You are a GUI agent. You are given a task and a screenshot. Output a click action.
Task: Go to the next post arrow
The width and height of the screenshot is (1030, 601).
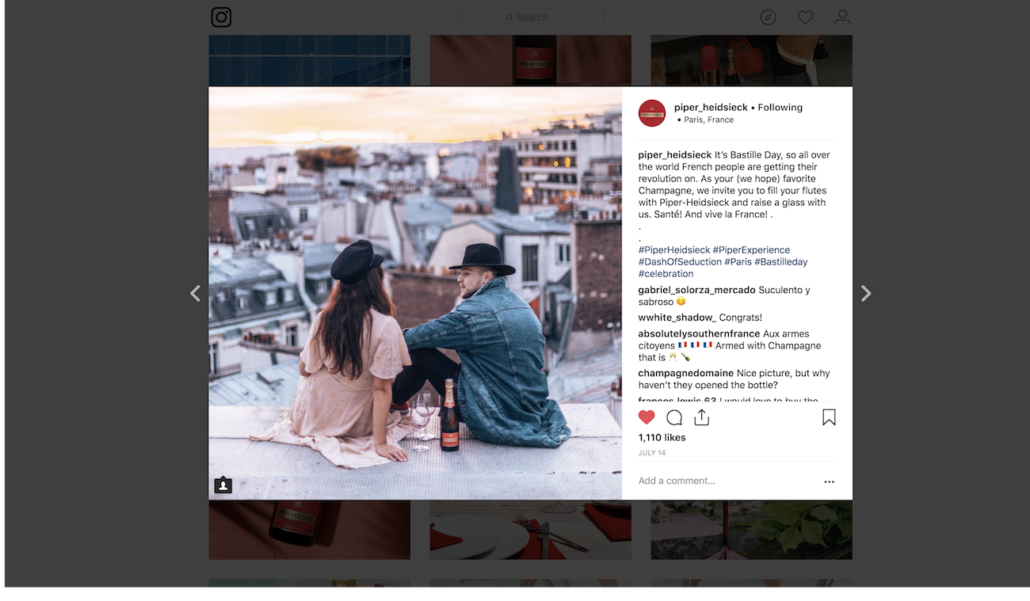pos(866,293)
